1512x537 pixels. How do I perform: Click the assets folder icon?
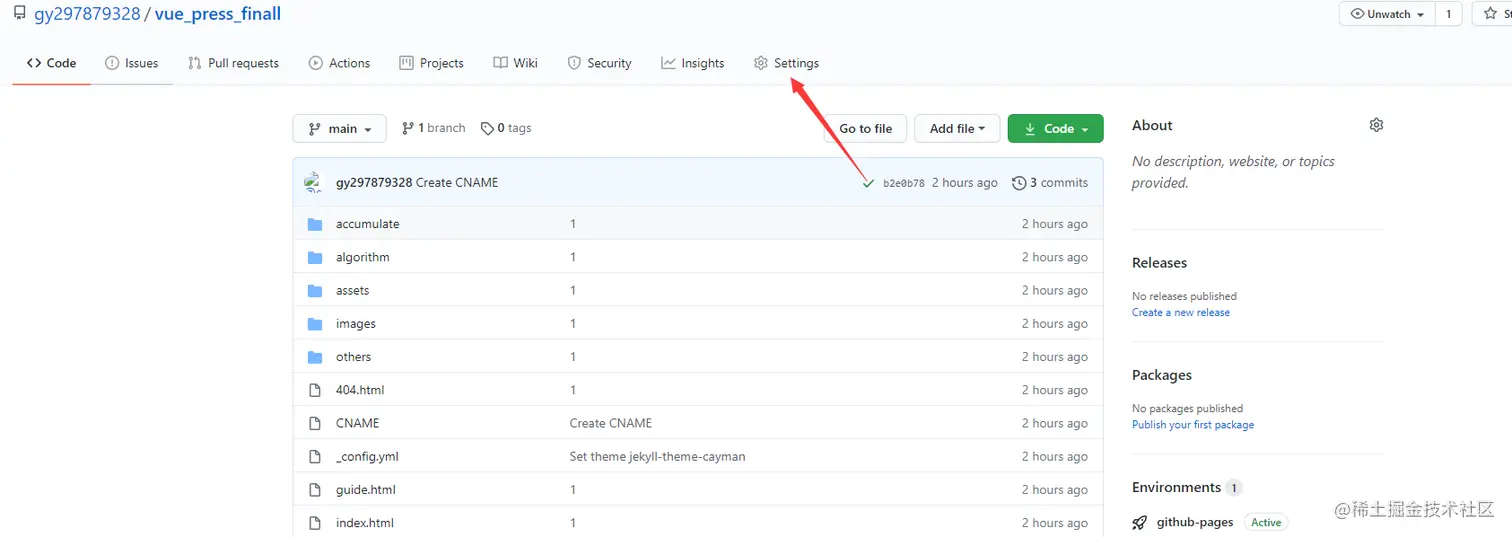(x=315, y=290)
